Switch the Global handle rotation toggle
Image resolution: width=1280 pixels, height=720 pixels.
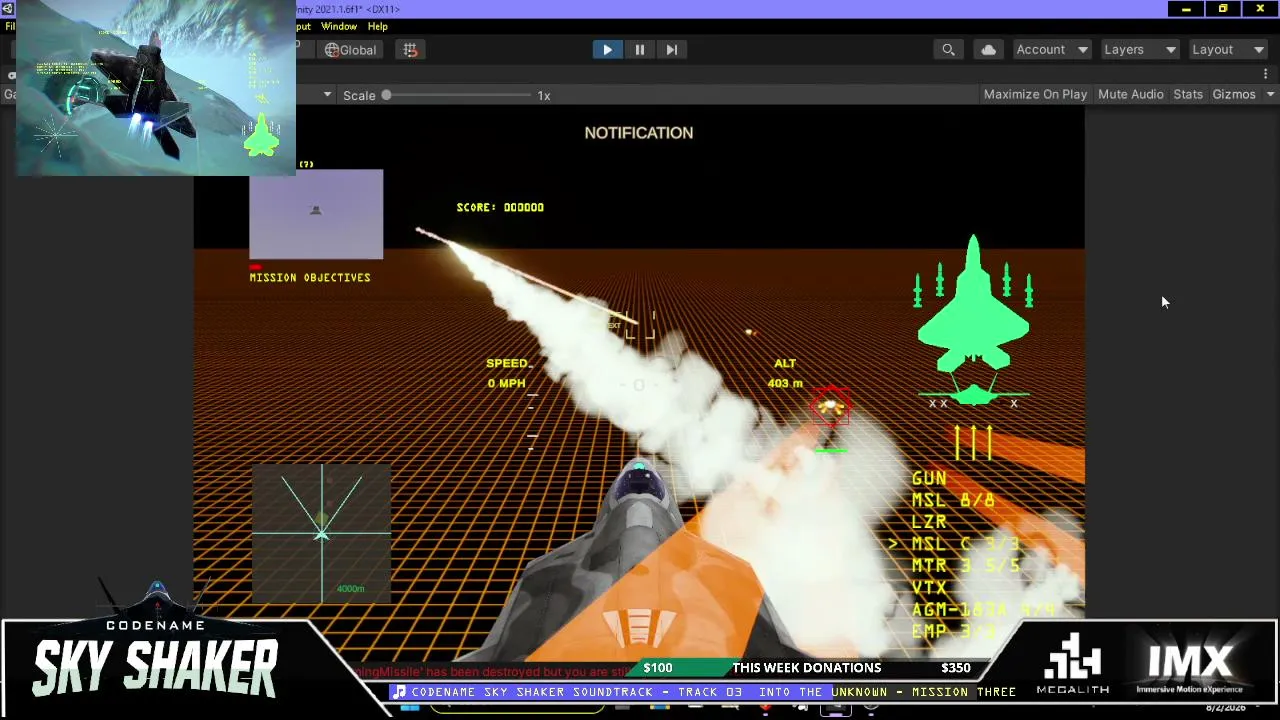point(351,50)
